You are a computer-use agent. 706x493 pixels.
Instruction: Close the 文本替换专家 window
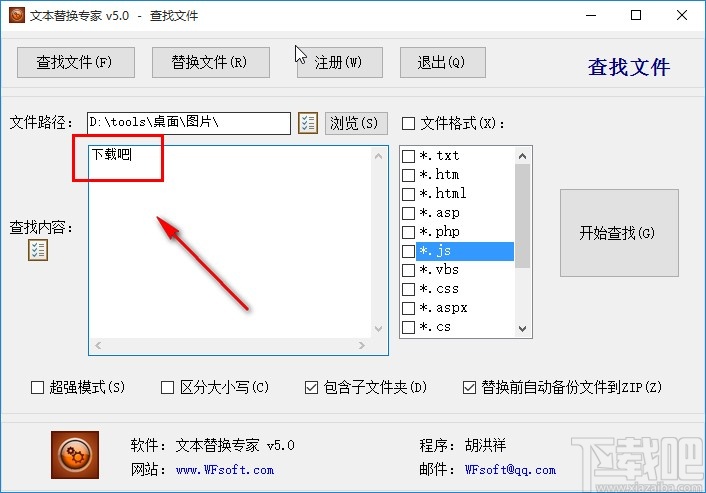coord(682,15)
